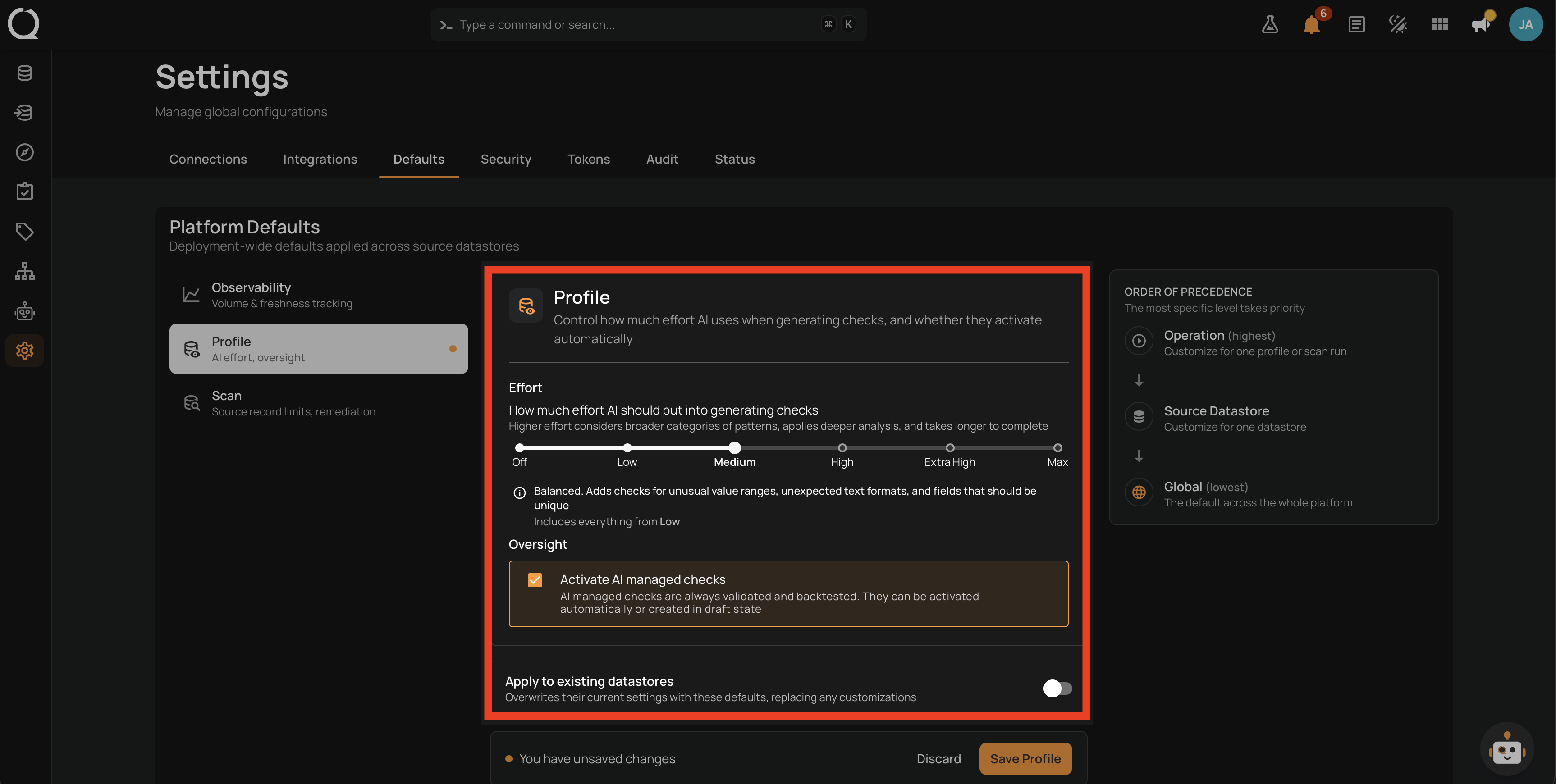This screenshot has height=784, width=1556.
Task: Open Scan defaults section
Action: pos(318,403)
